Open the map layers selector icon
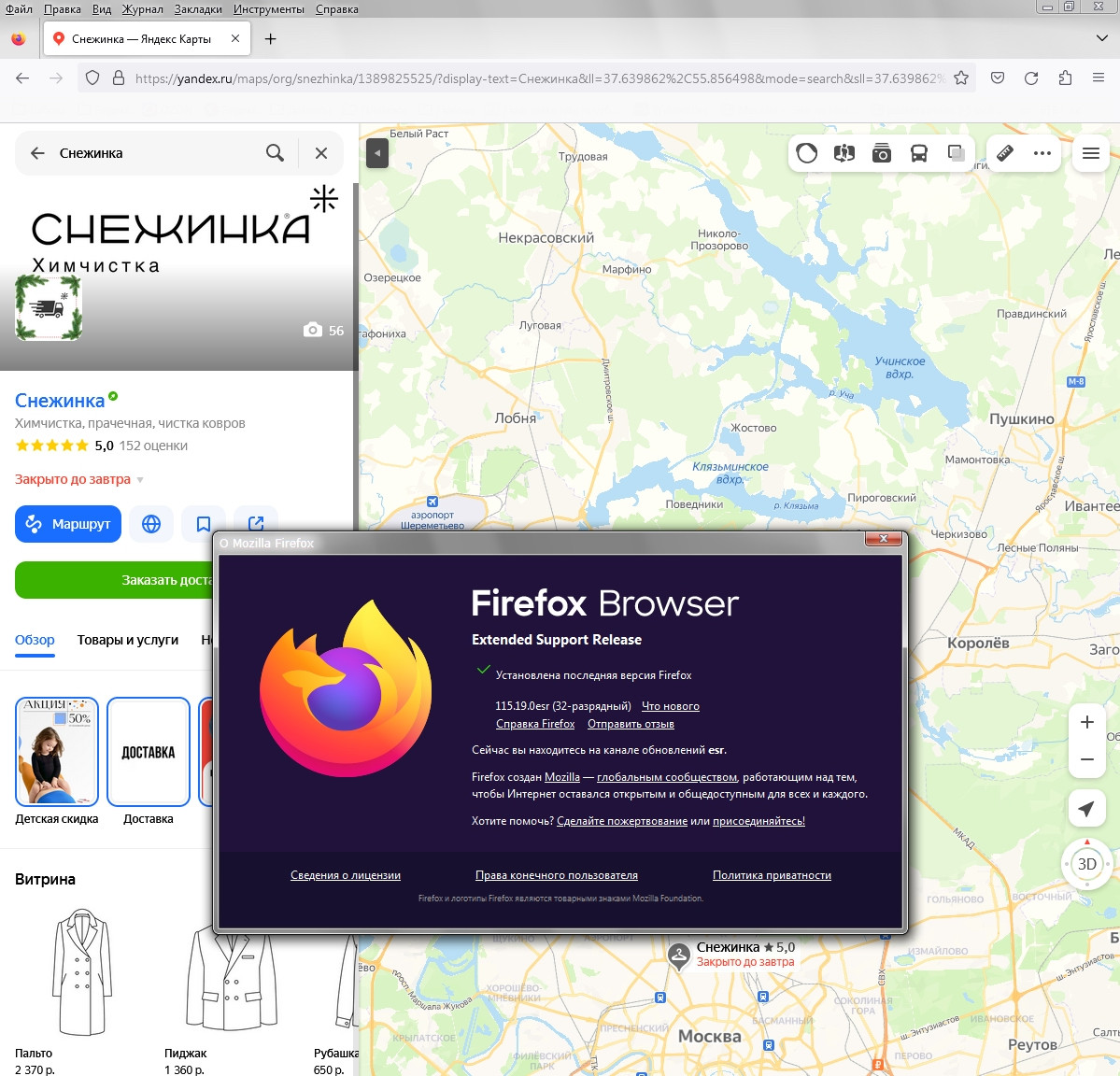This screenshot has width=1120, height=1076. pos(956,153)
